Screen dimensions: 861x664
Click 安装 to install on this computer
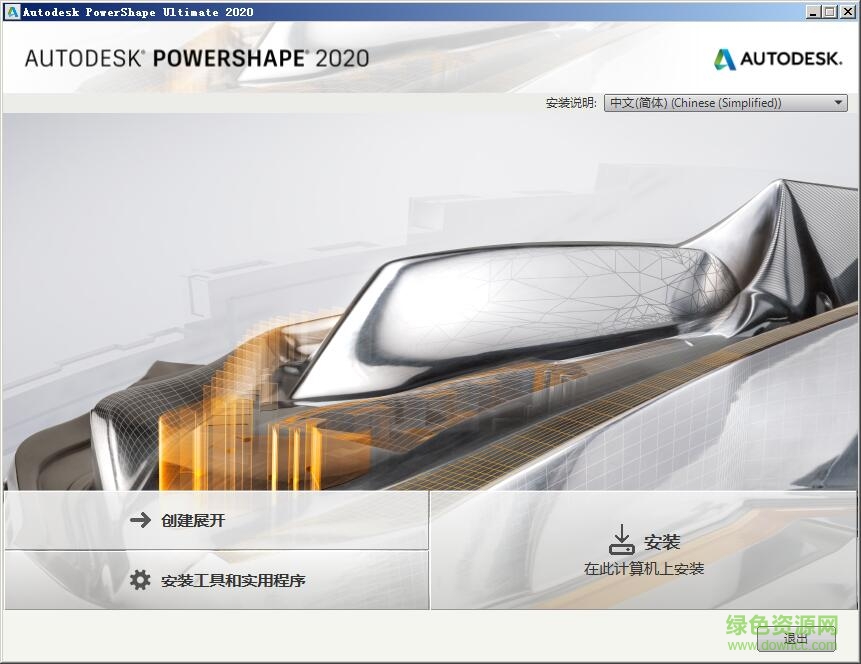pyautogui.click(x=662, y=541)
